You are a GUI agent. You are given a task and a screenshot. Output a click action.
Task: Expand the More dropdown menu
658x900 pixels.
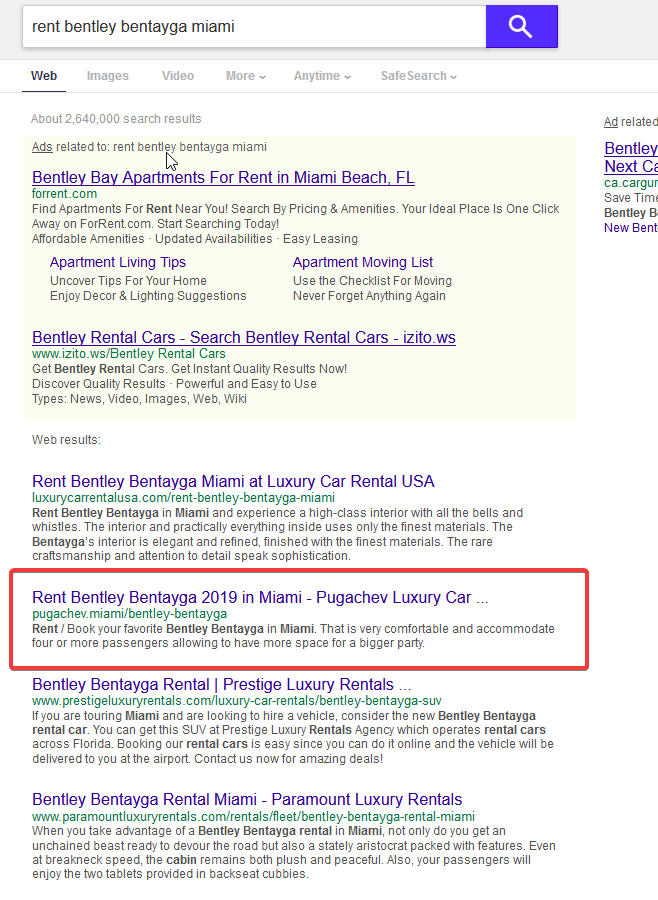pyautogui.click(x=246, y=76)
